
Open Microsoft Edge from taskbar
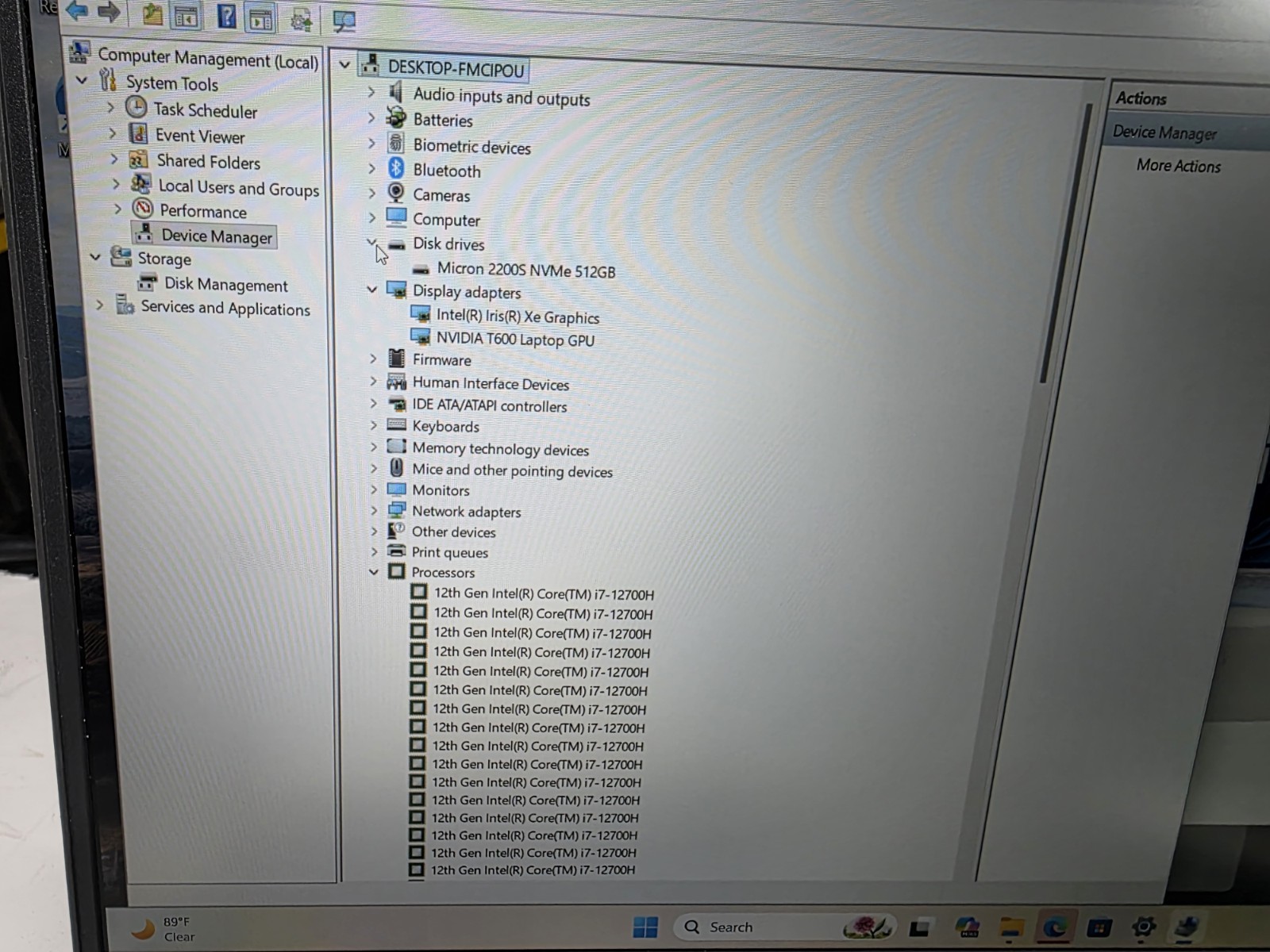pyautogui.click(x=1055, y=927)
